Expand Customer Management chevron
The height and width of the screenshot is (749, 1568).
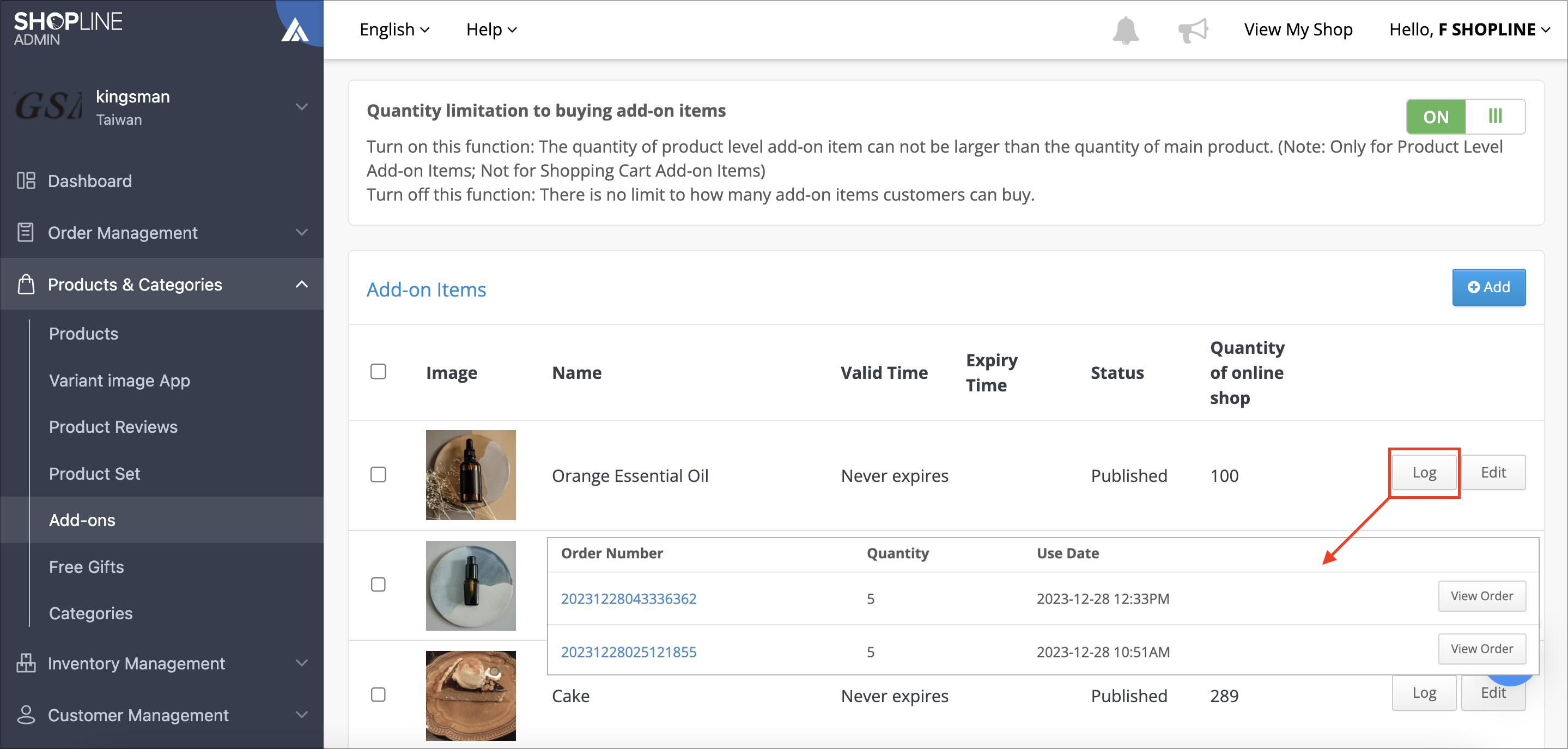pyautogui.click(x=301, y=715)
